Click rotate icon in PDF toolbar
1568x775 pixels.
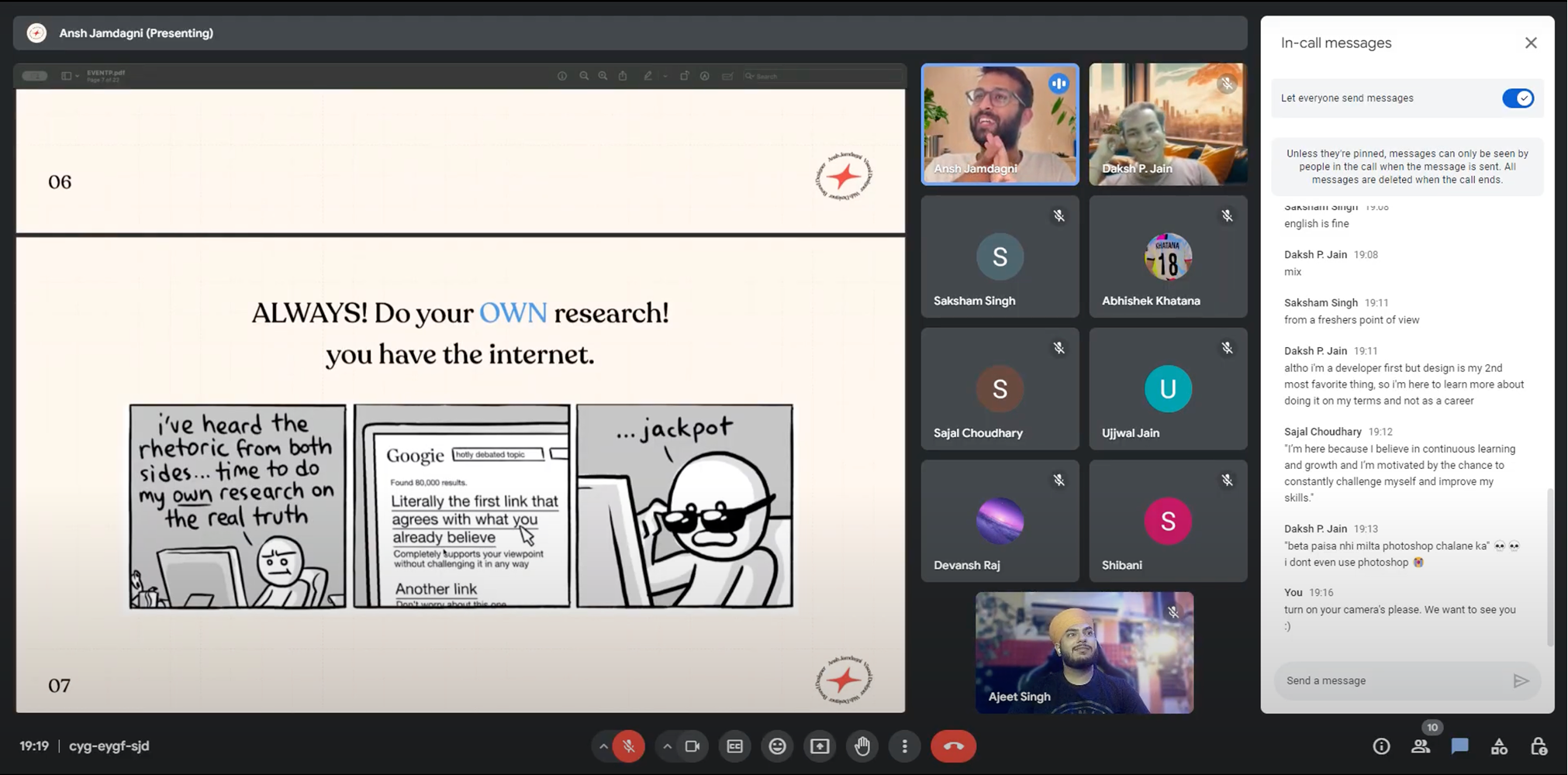(684, 76)
